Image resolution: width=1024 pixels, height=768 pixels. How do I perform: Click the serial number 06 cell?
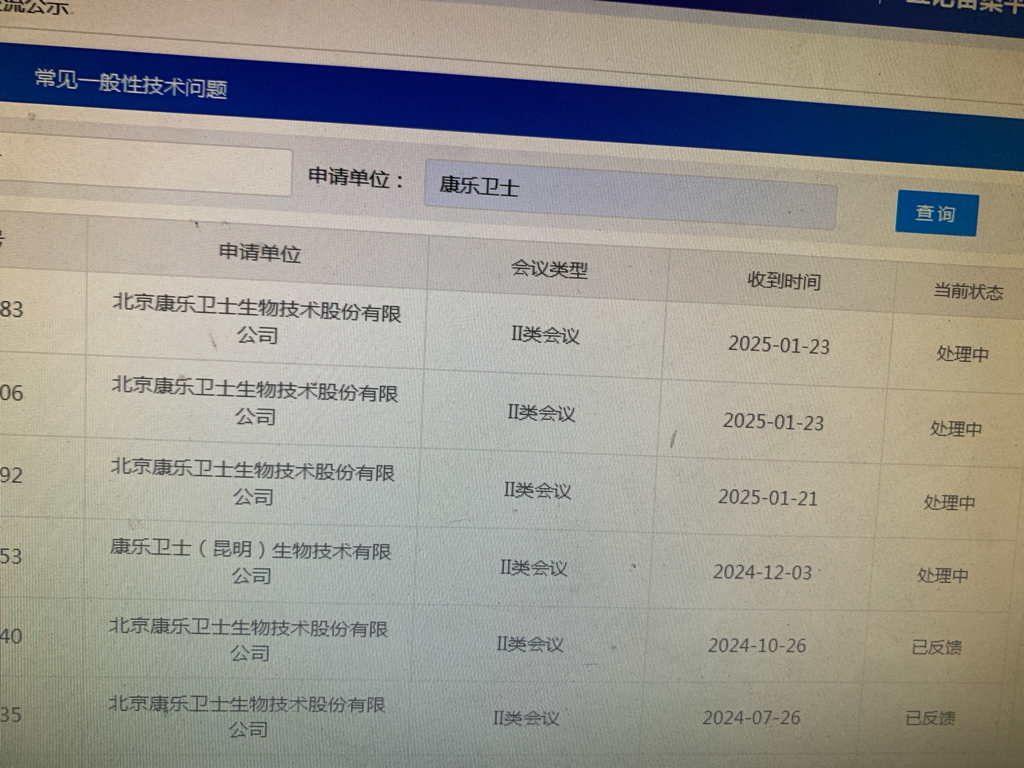tap(11, 392)
